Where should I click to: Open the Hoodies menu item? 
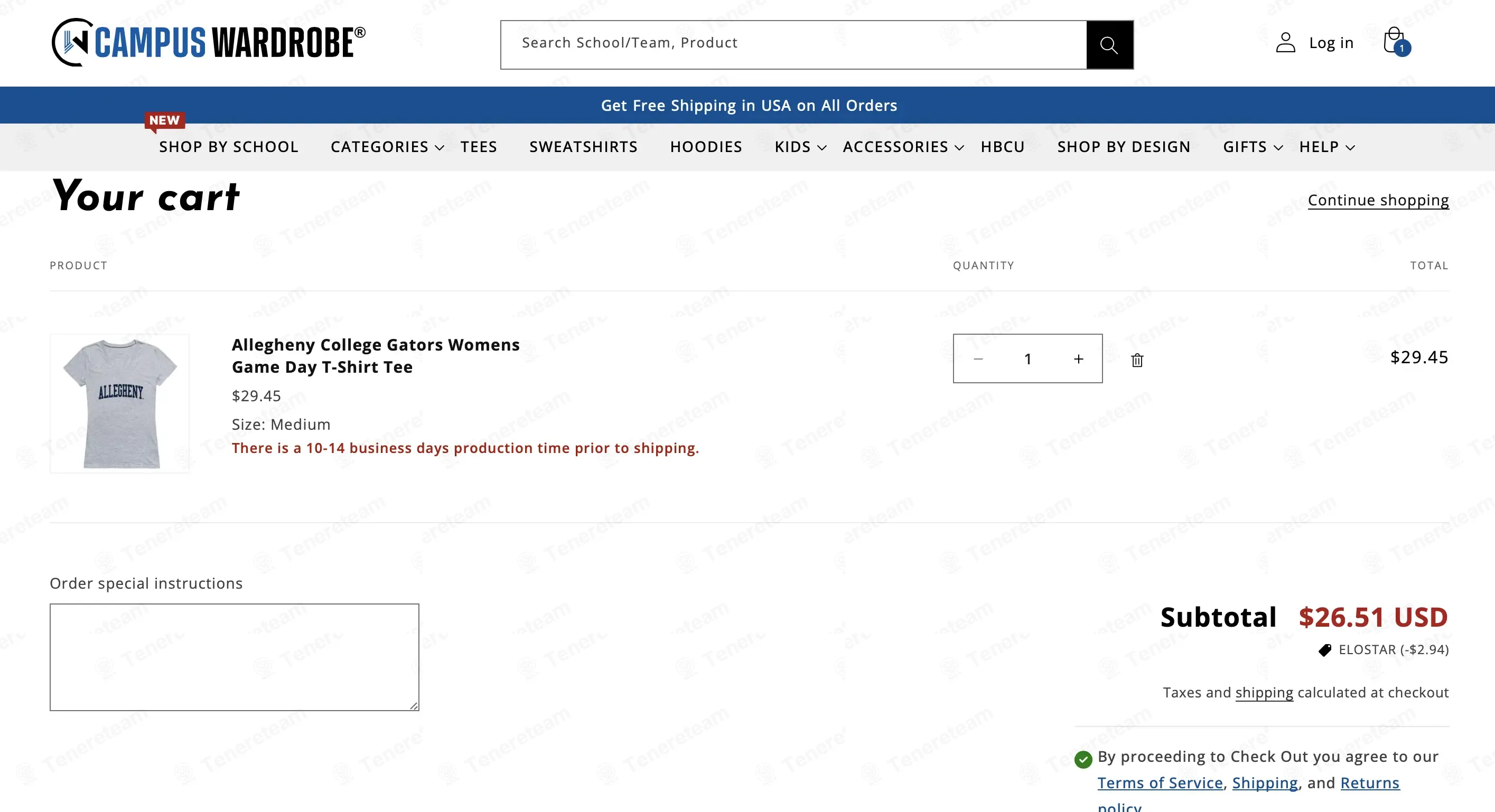tap(706, 147)
